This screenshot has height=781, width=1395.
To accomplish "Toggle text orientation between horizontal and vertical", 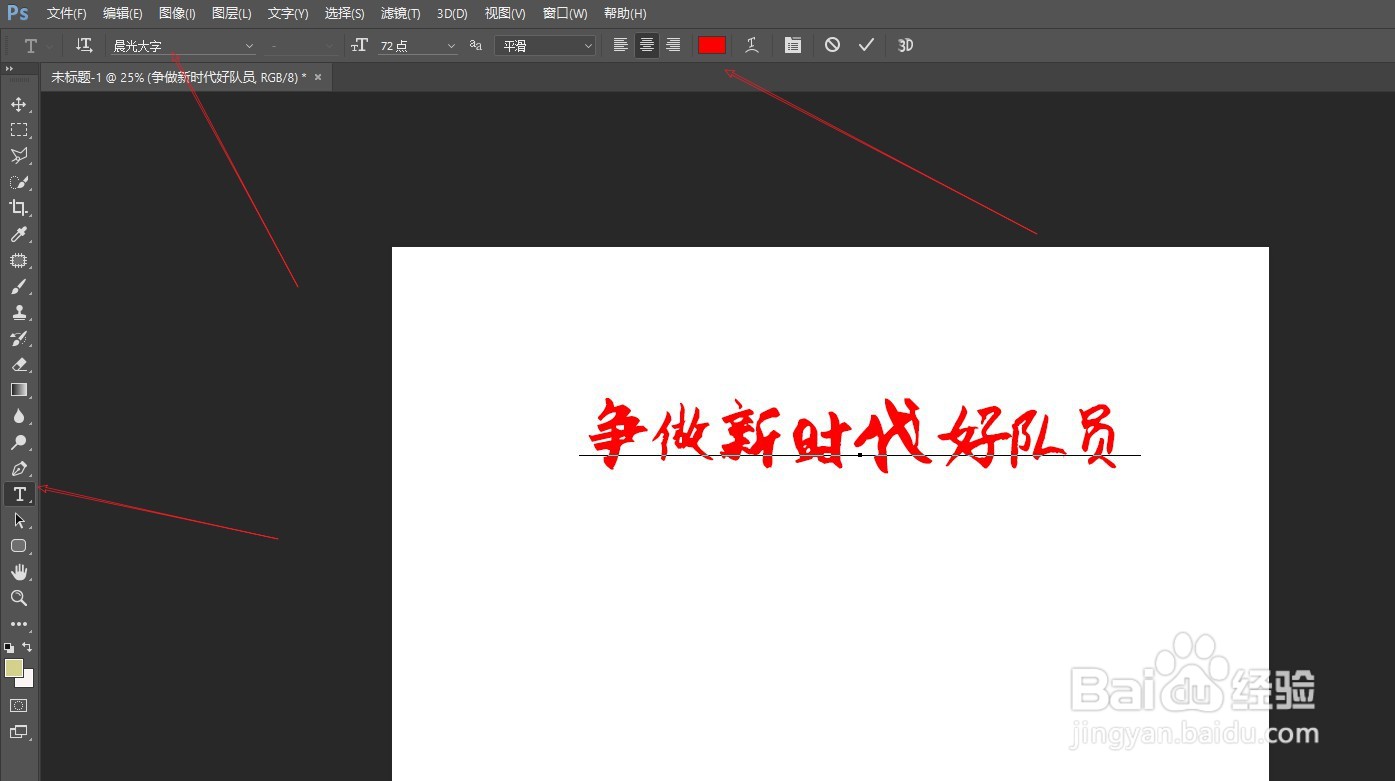I will click(83, 44).
